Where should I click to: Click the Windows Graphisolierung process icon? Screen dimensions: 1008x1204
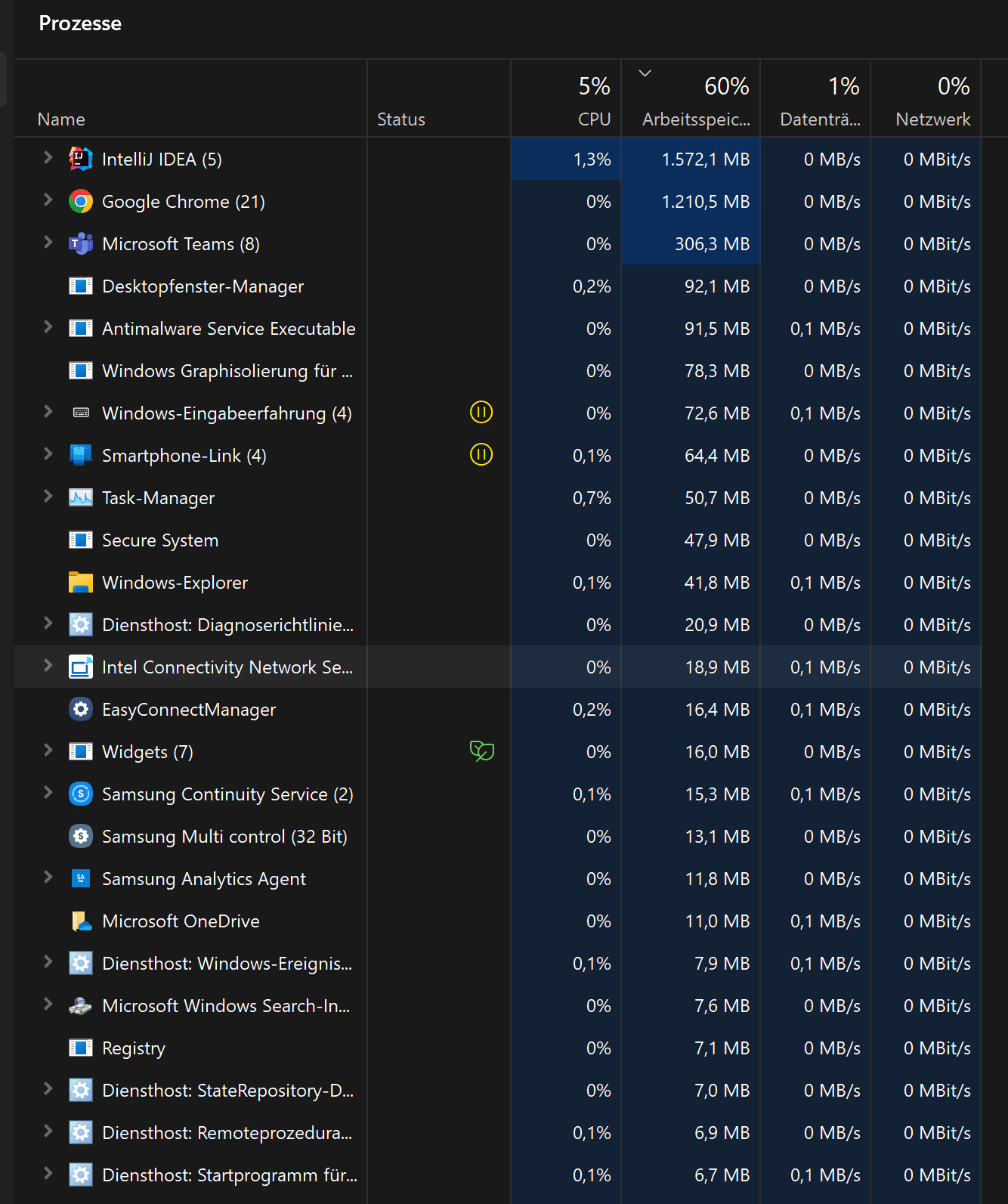(81, 370)
